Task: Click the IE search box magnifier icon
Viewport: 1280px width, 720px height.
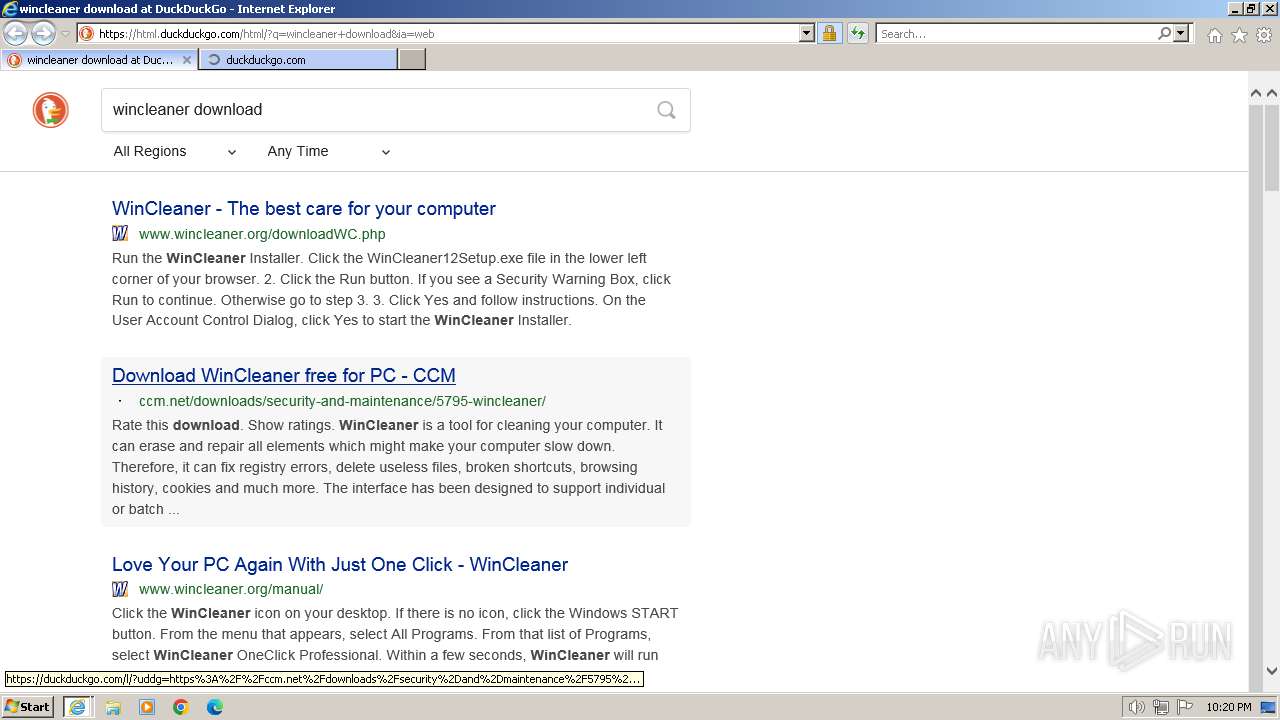Action: [x=1164, y=33]
